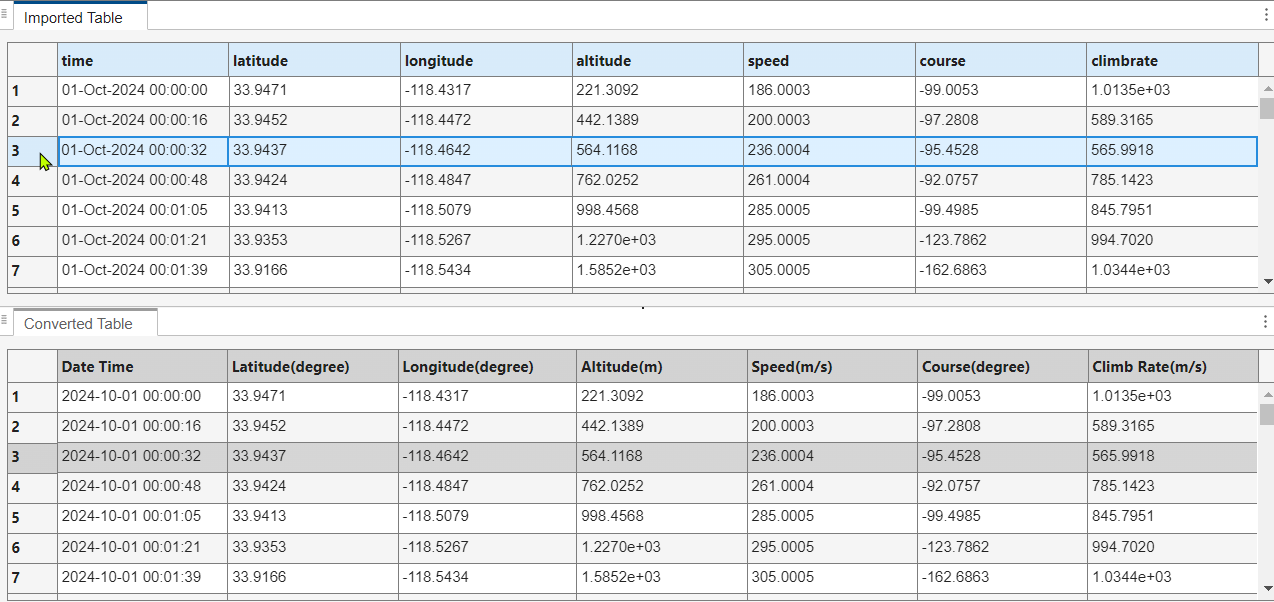
Task: Click course -92.0757 in Converted Table
Action: pyautogui.click(x=1003, y=487)
